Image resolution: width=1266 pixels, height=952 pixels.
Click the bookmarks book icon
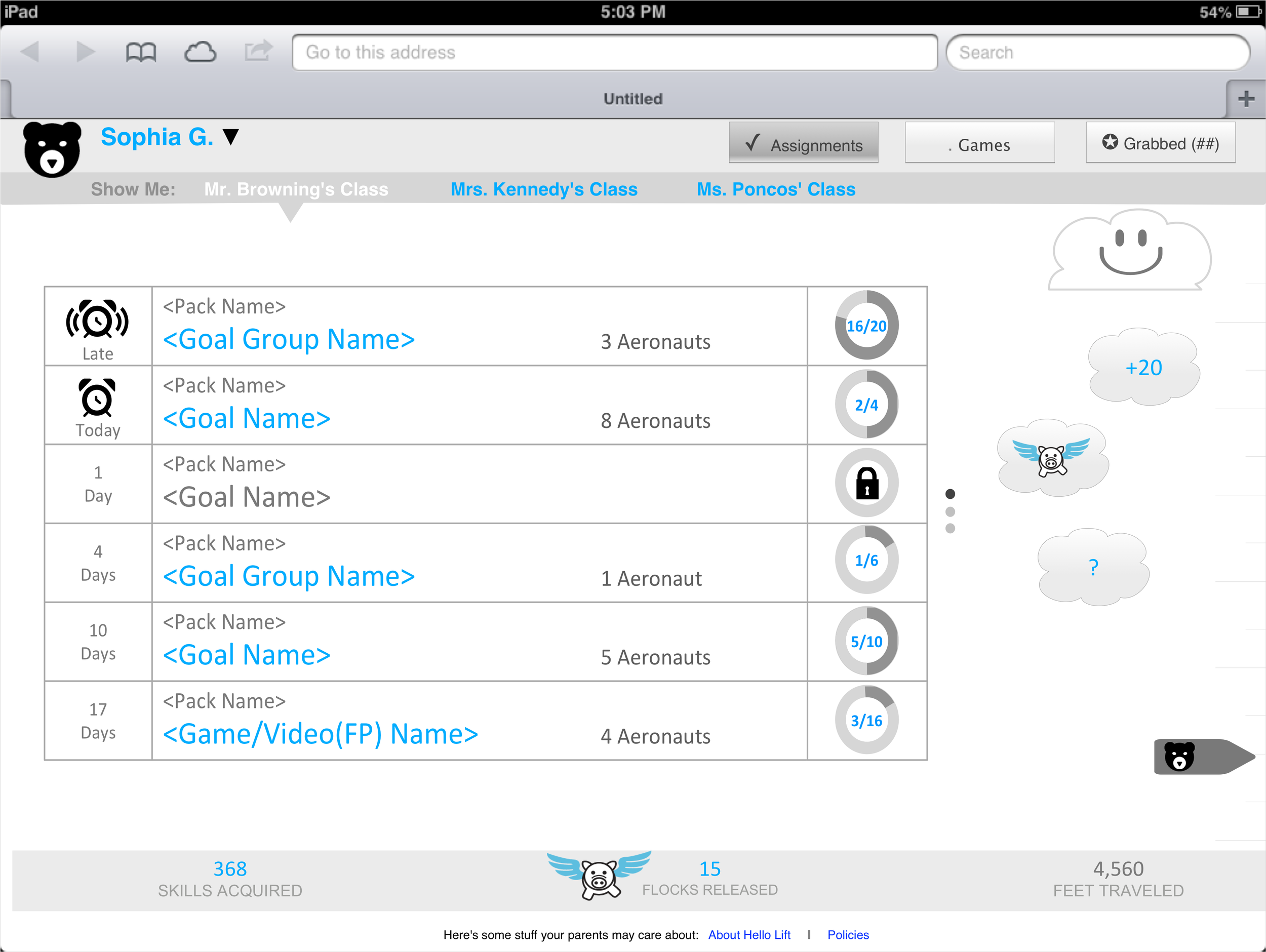[140, 53]
